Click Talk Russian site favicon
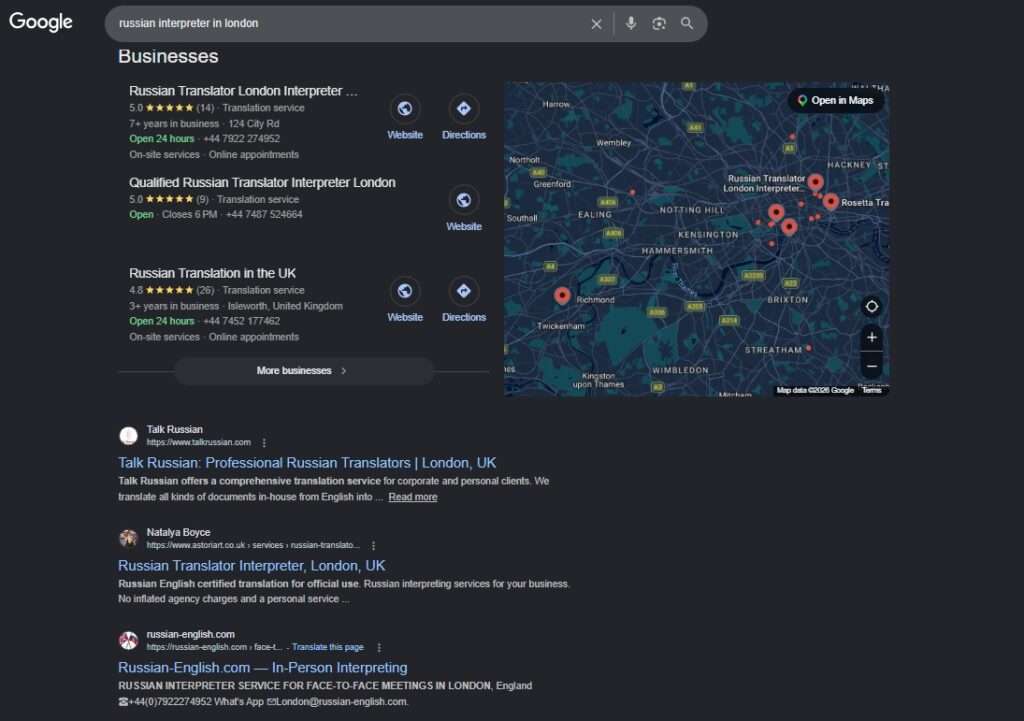 [129, 436]
